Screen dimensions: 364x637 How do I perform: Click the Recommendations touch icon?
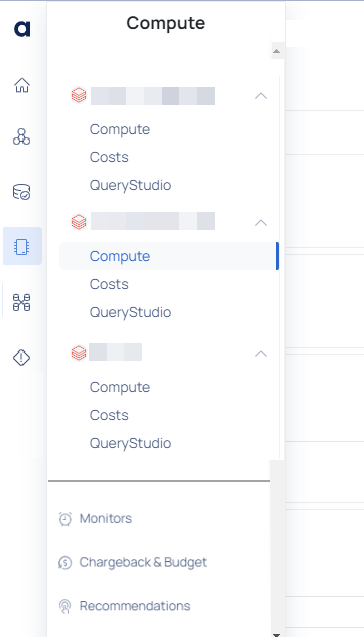pyautogui.click(x=65, y=606)
